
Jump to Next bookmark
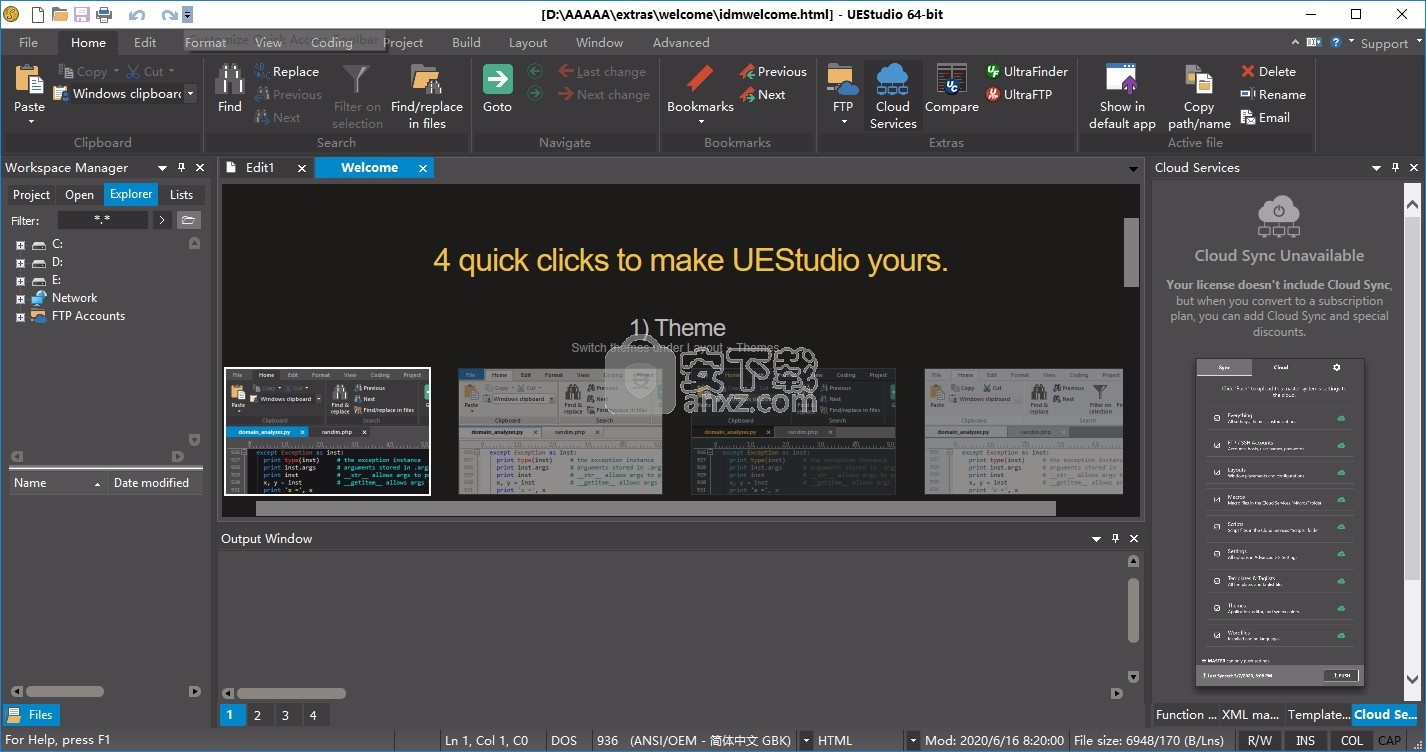(x=763, y=94)
